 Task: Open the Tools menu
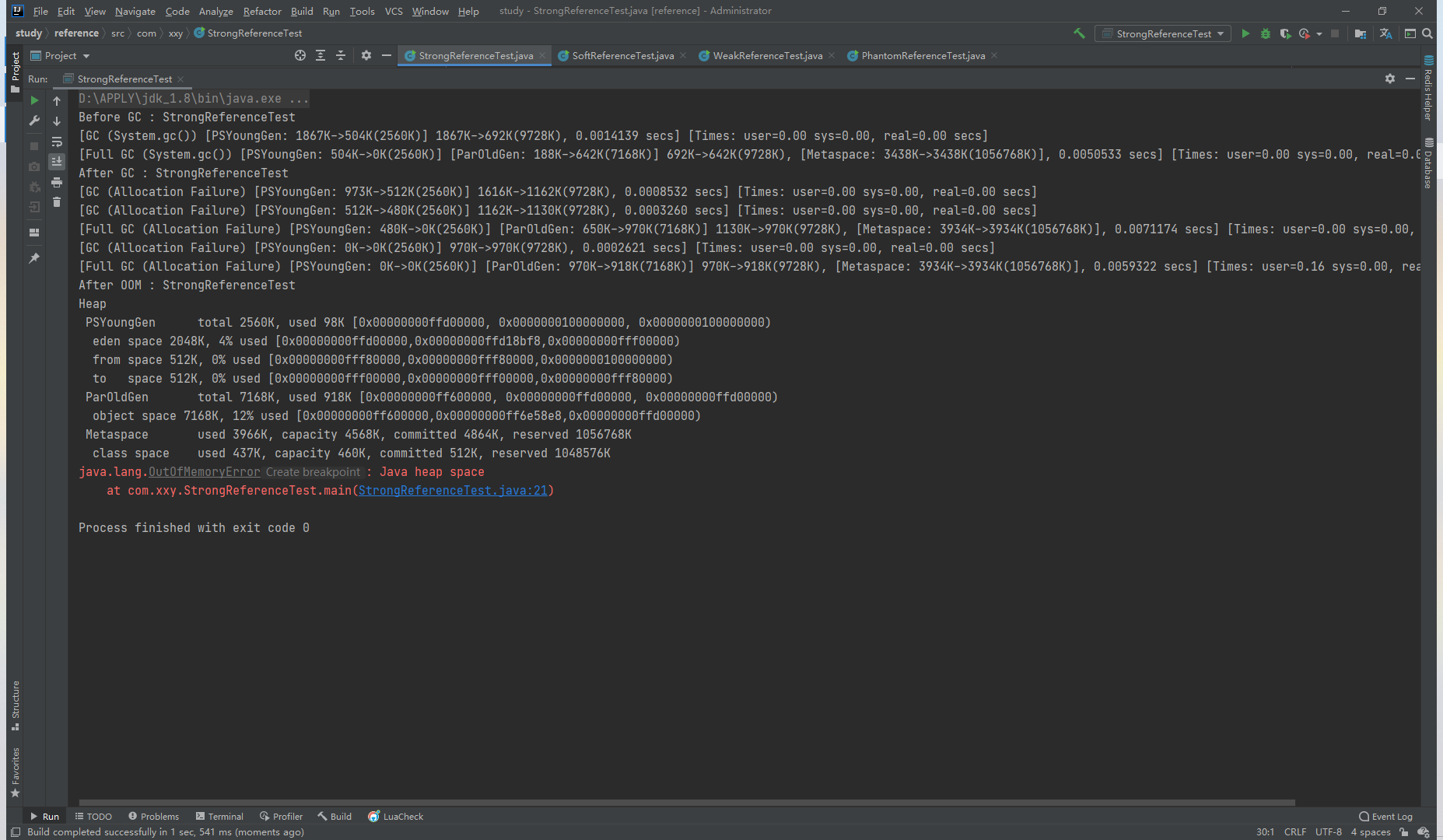pyautogui.click(x=362, y=11)
